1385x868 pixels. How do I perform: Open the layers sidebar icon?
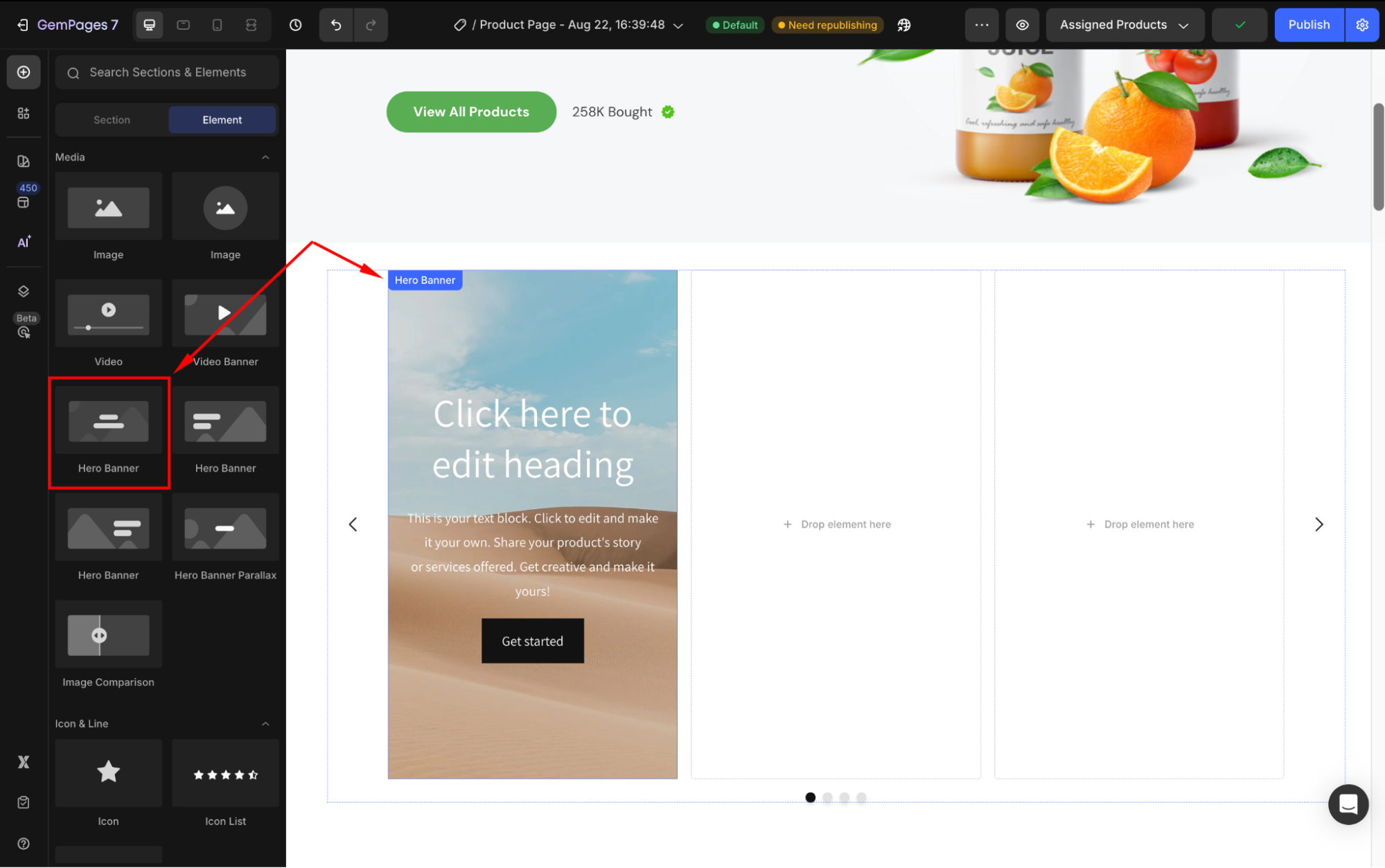click(x=24, y=291)
